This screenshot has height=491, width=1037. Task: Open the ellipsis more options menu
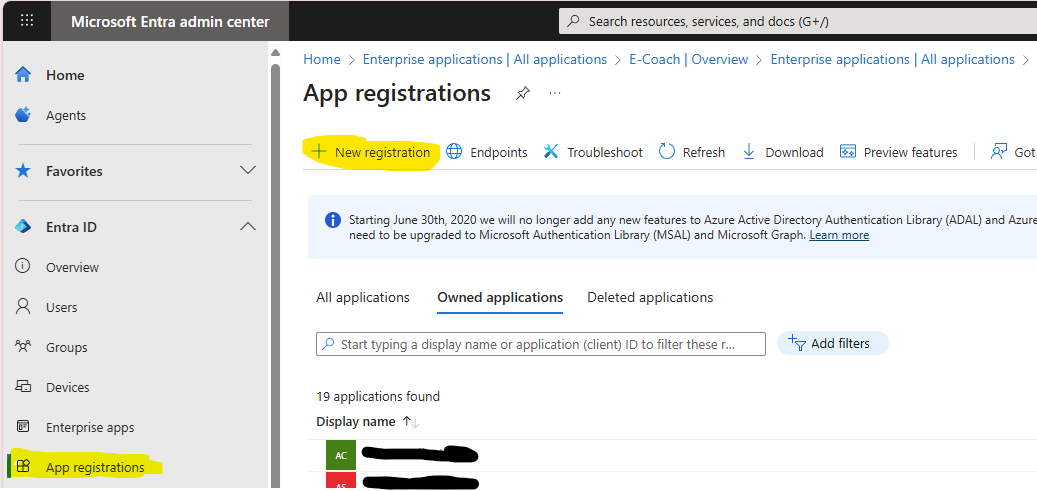coord(555,93)
